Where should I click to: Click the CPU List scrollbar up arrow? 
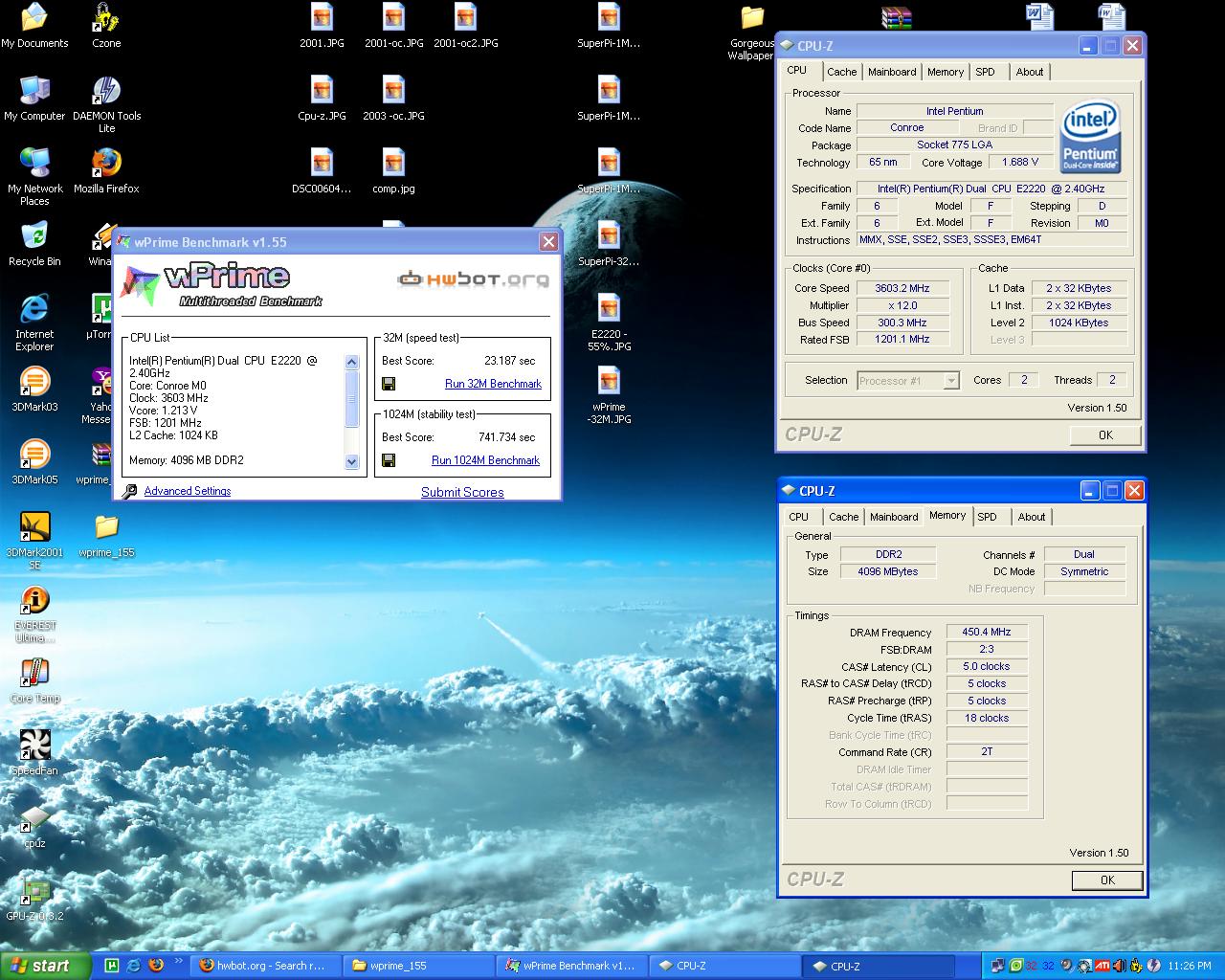pos(351,363)
